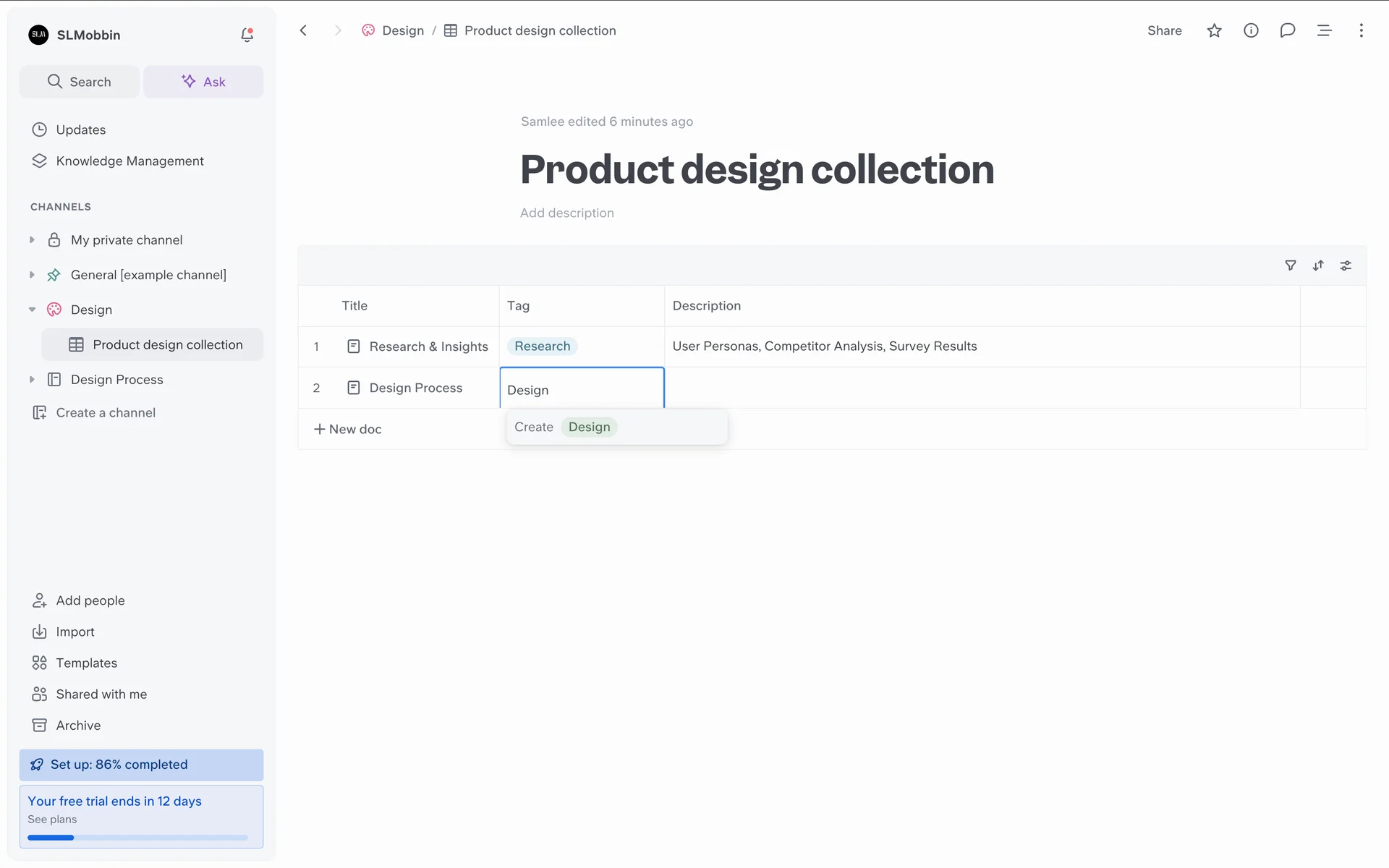Expand the Design Process item
The width and height of the screenshot is (1389, 868).
pos(32,380)
